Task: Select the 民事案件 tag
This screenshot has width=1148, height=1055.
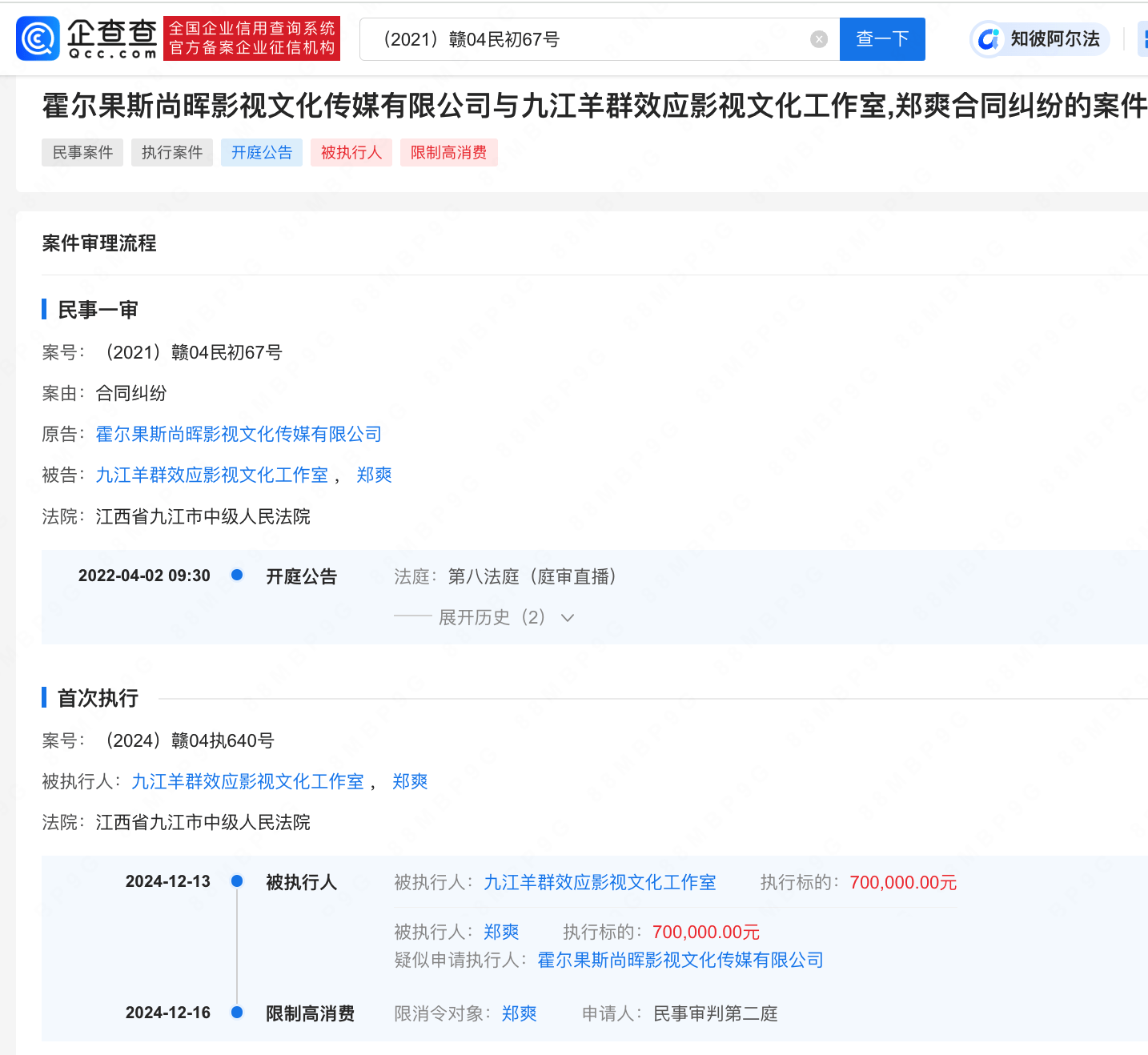Action: click(82, 152)
